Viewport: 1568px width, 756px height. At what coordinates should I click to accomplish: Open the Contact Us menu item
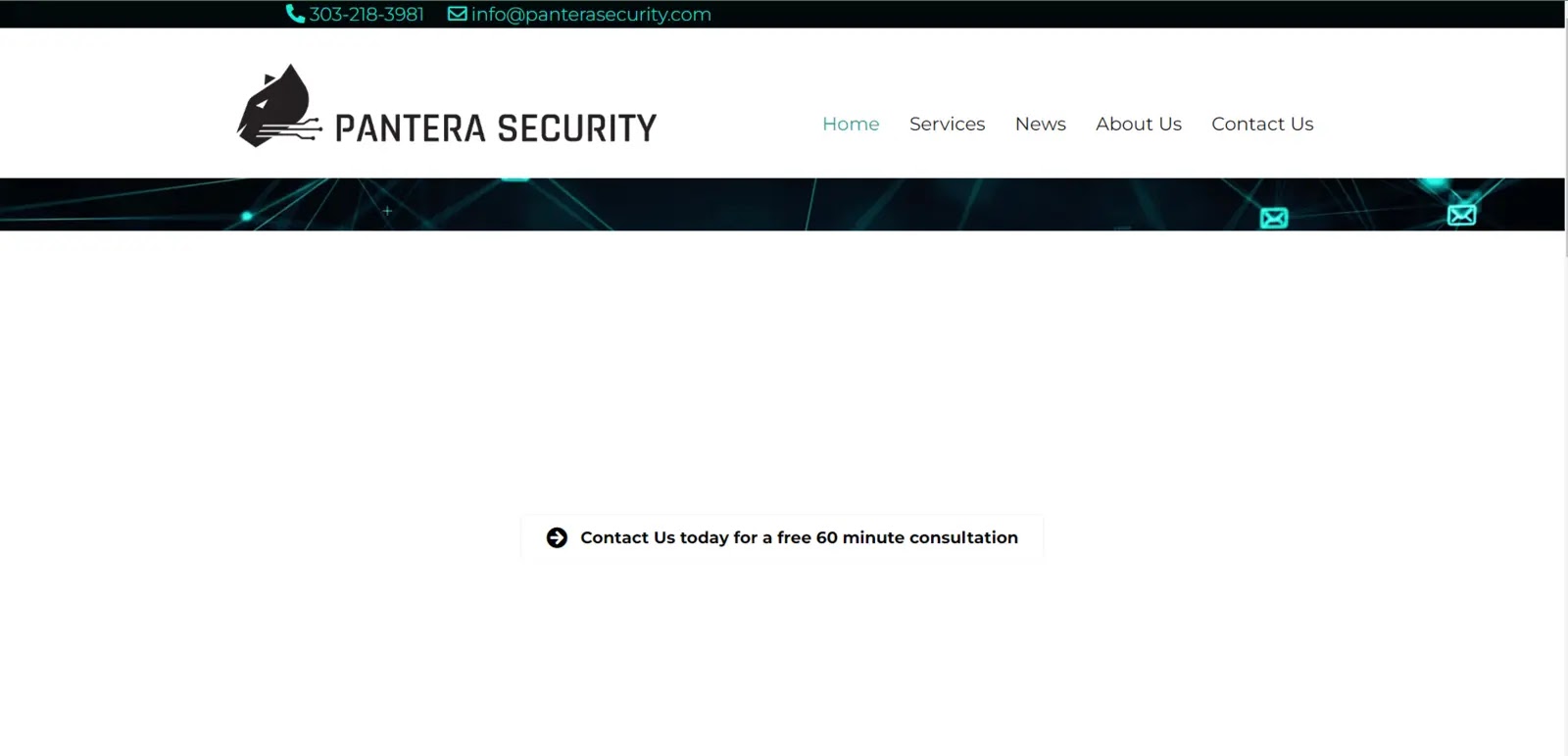(1262, 124)
